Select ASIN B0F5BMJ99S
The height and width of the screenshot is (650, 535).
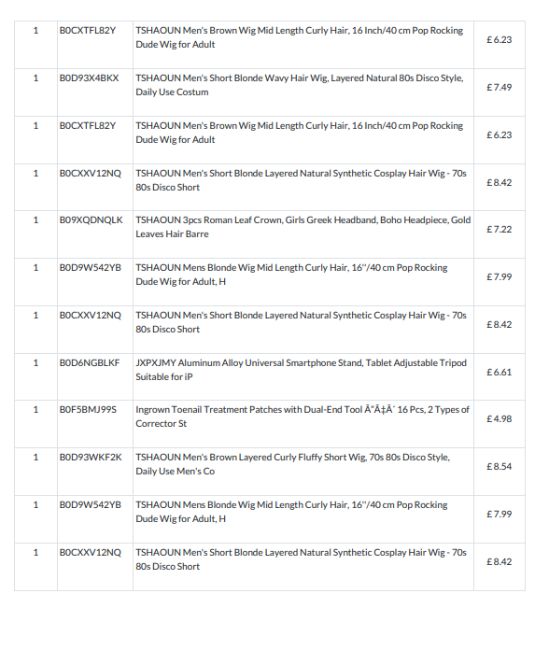[88, 410]
